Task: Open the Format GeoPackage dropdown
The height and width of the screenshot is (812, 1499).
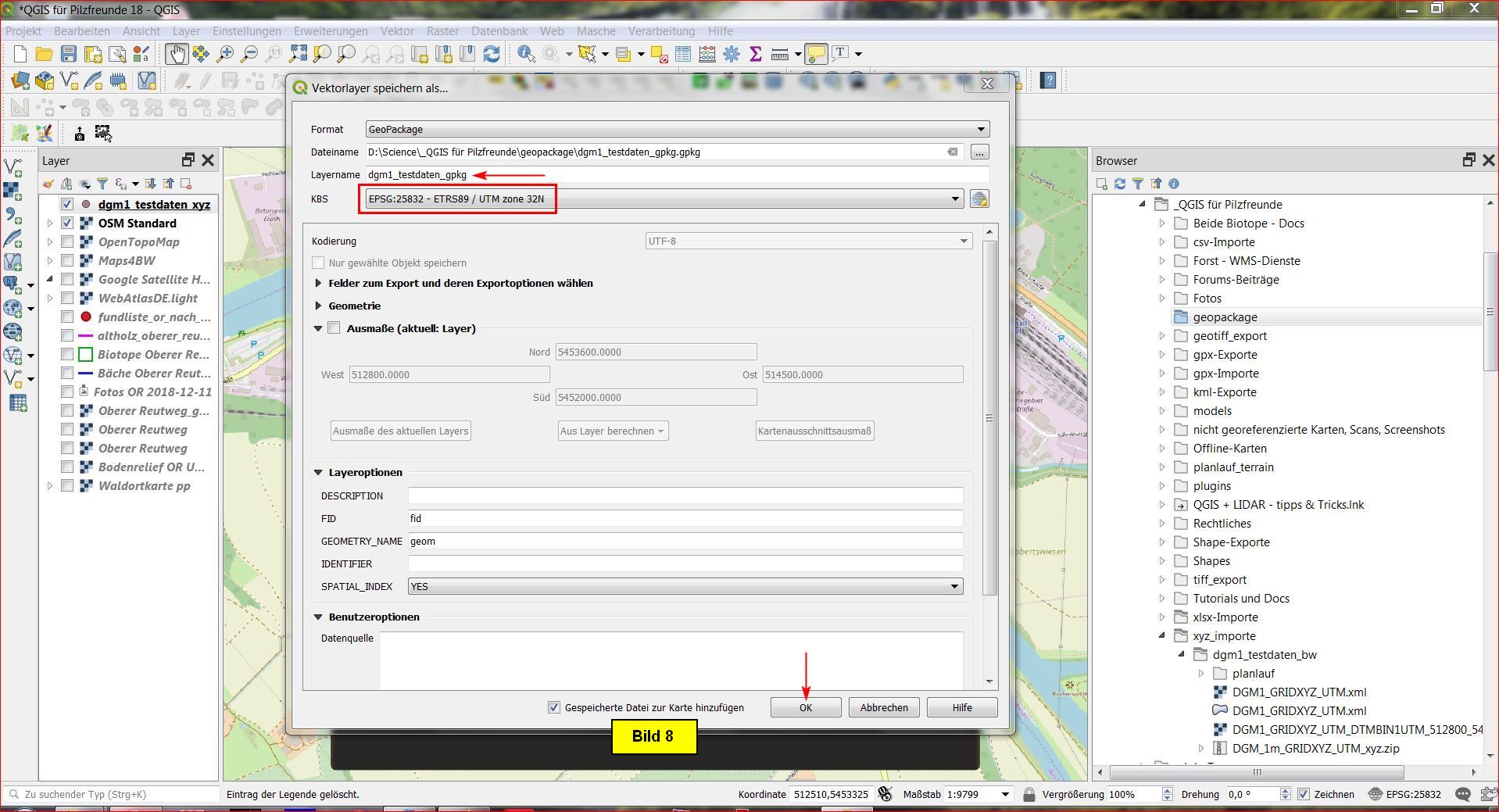Action: pyautogui.click(x=677, y=130)
